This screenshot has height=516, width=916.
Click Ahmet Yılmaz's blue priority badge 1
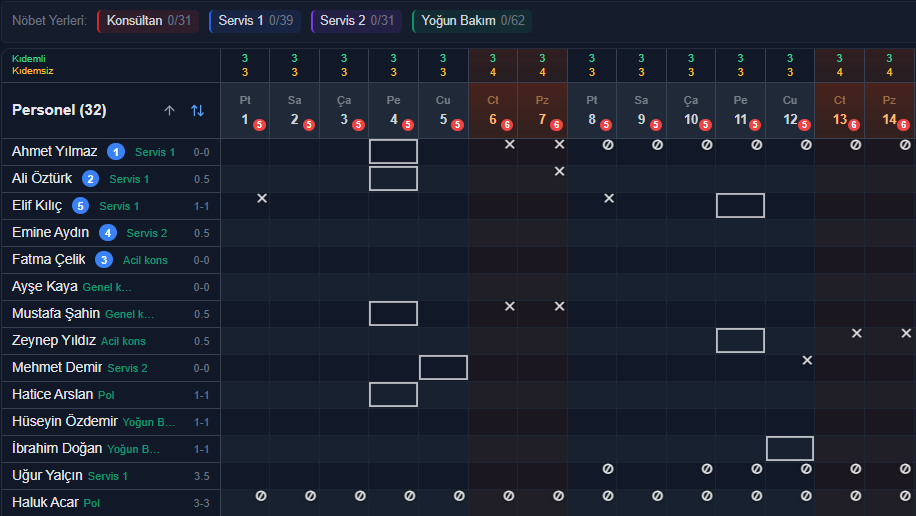click(x=116, y=152)
